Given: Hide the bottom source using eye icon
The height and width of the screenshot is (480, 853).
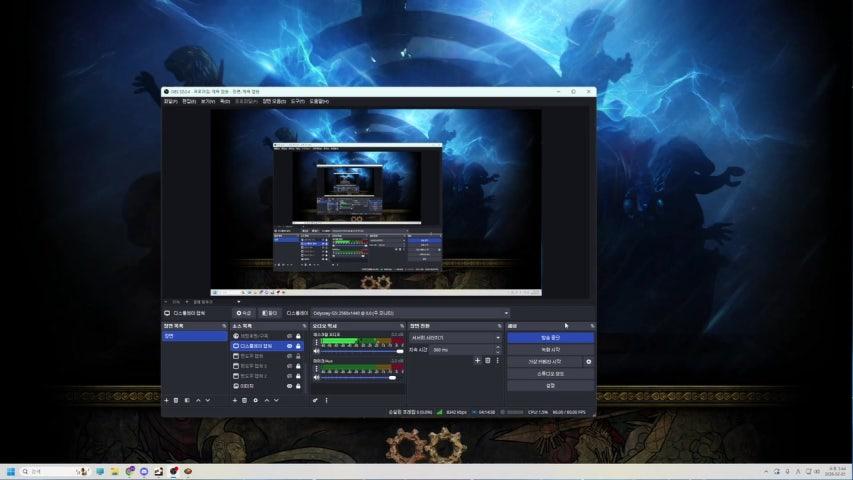Looking at the screenshot, I should point(289,385).
